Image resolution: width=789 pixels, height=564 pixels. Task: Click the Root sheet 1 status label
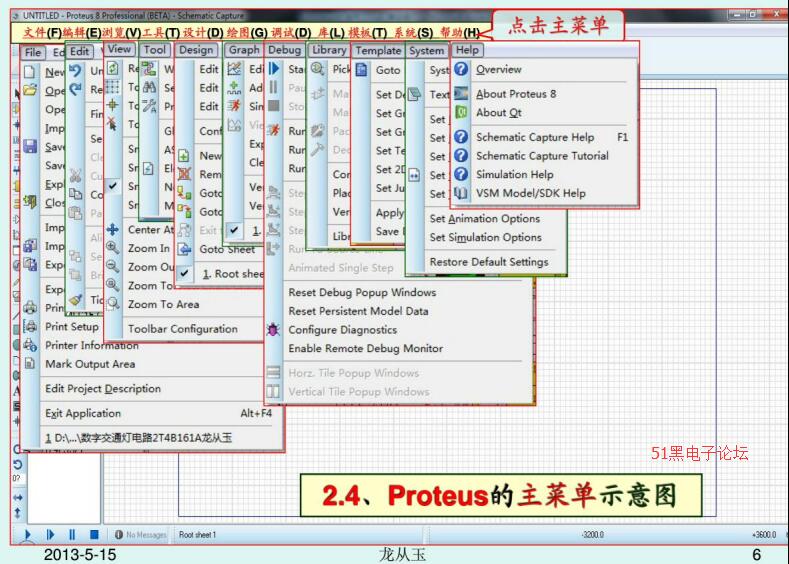point(197,534)
